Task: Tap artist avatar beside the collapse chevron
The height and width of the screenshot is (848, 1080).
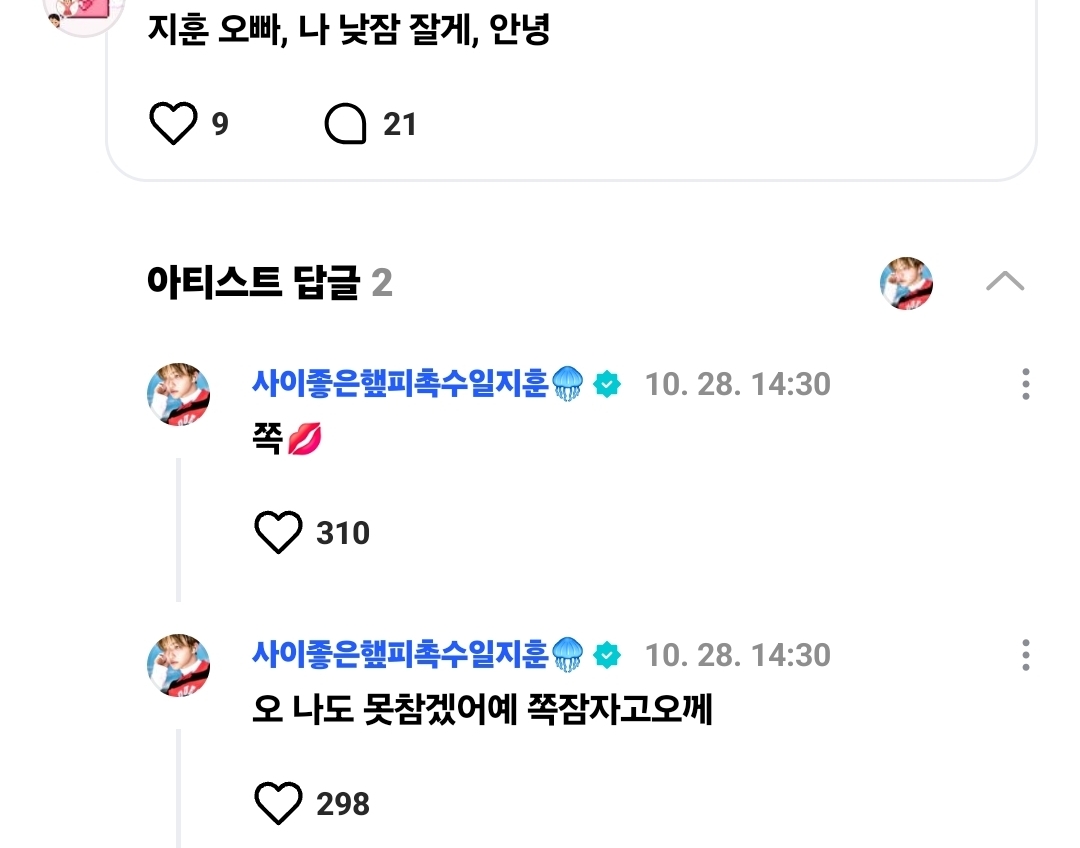Action: click(906, 283)
